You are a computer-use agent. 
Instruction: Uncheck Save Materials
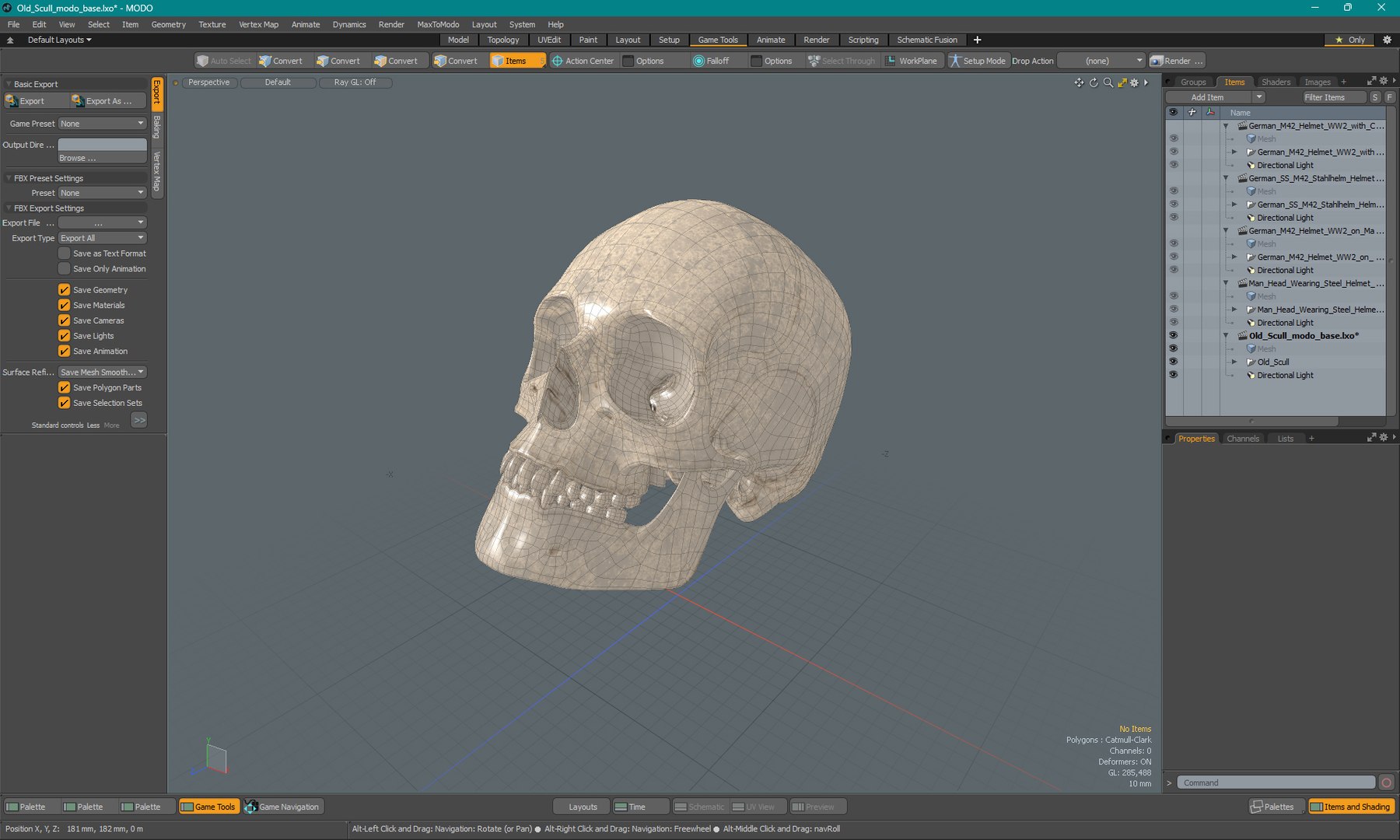coord(65,305)
